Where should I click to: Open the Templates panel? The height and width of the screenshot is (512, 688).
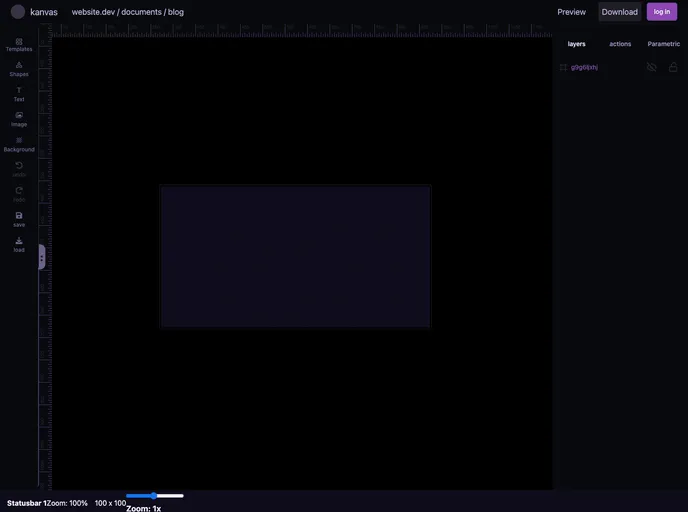click(19, 45)
